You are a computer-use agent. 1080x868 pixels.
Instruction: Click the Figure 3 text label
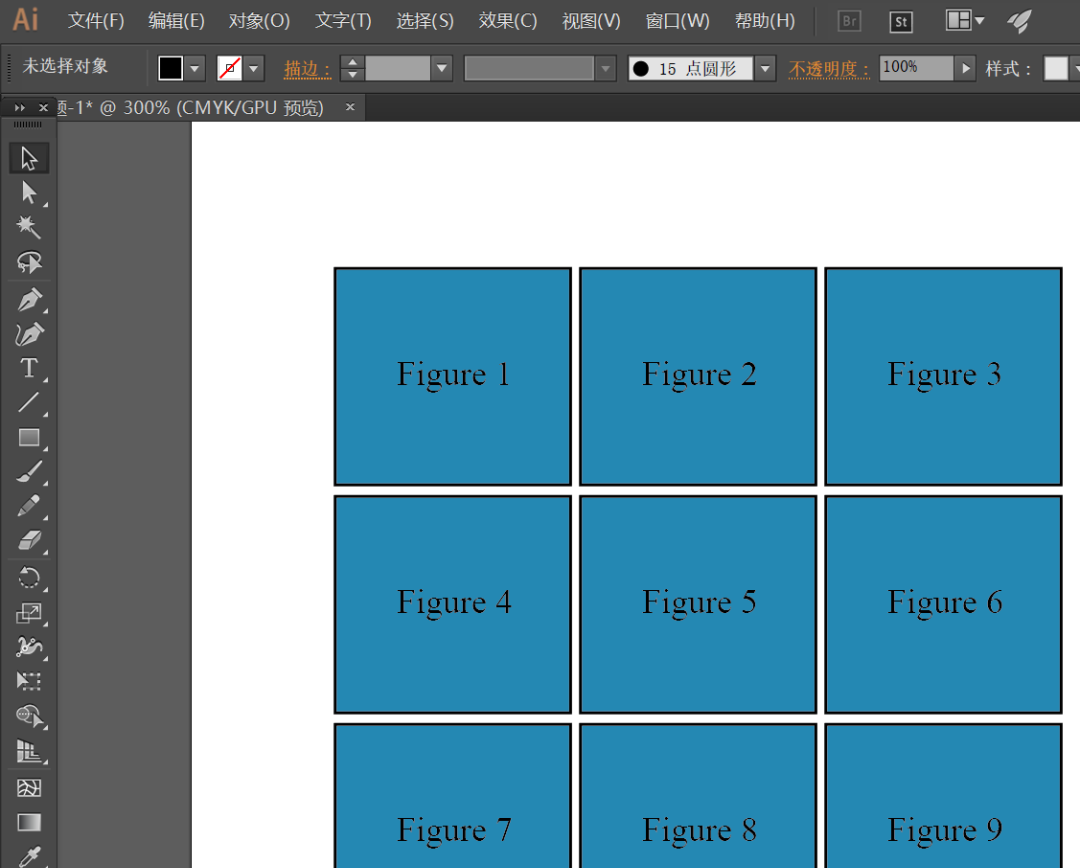(944, 375)
